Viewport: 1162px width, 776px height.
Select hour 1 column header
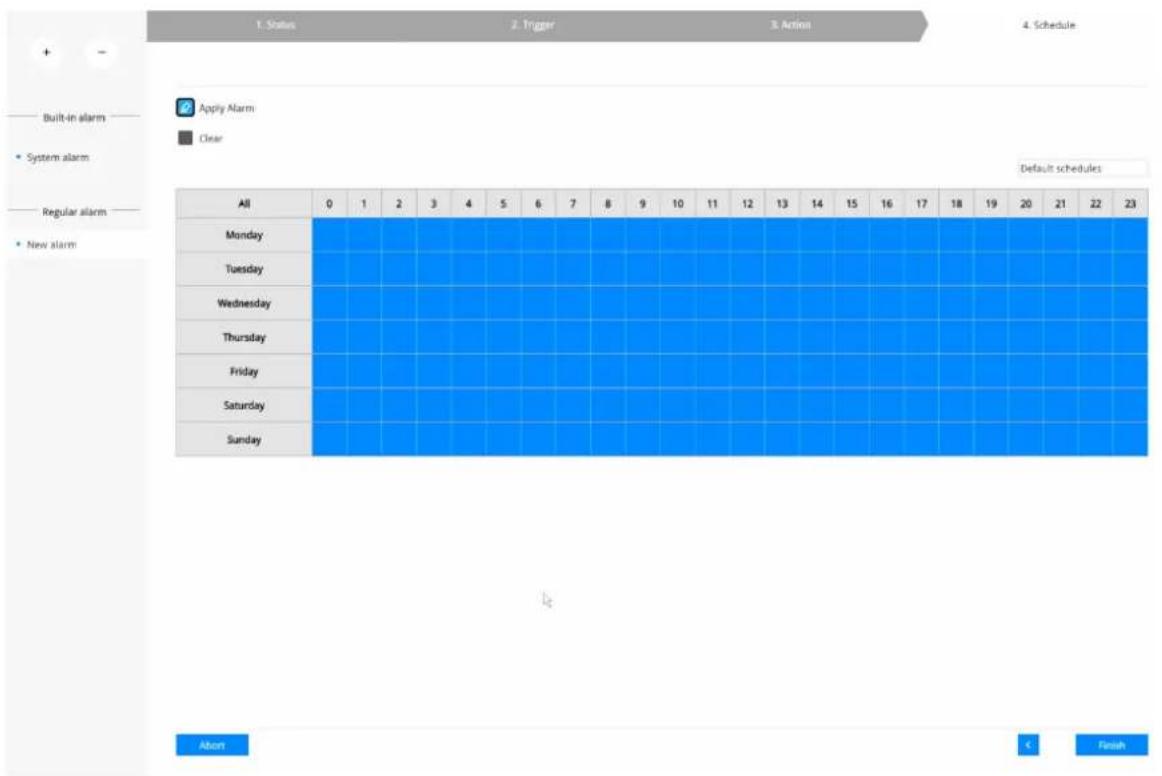[x=364, y=204]
